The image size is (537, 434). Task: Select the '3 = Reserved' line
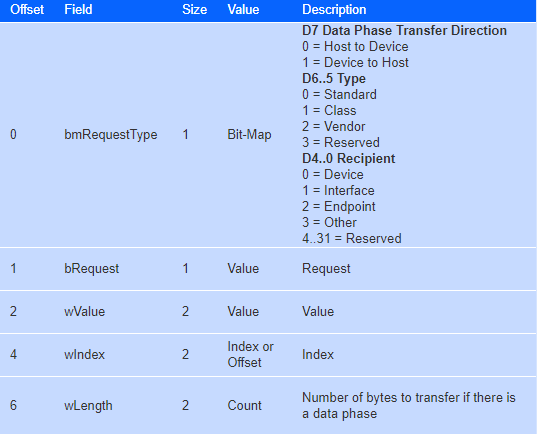[341, 142]
